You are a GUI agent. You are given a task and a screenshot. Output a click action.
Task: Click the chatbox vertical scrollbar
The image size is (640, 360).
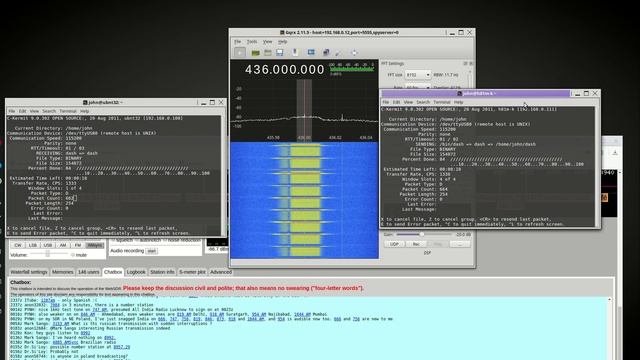(610, 329)
